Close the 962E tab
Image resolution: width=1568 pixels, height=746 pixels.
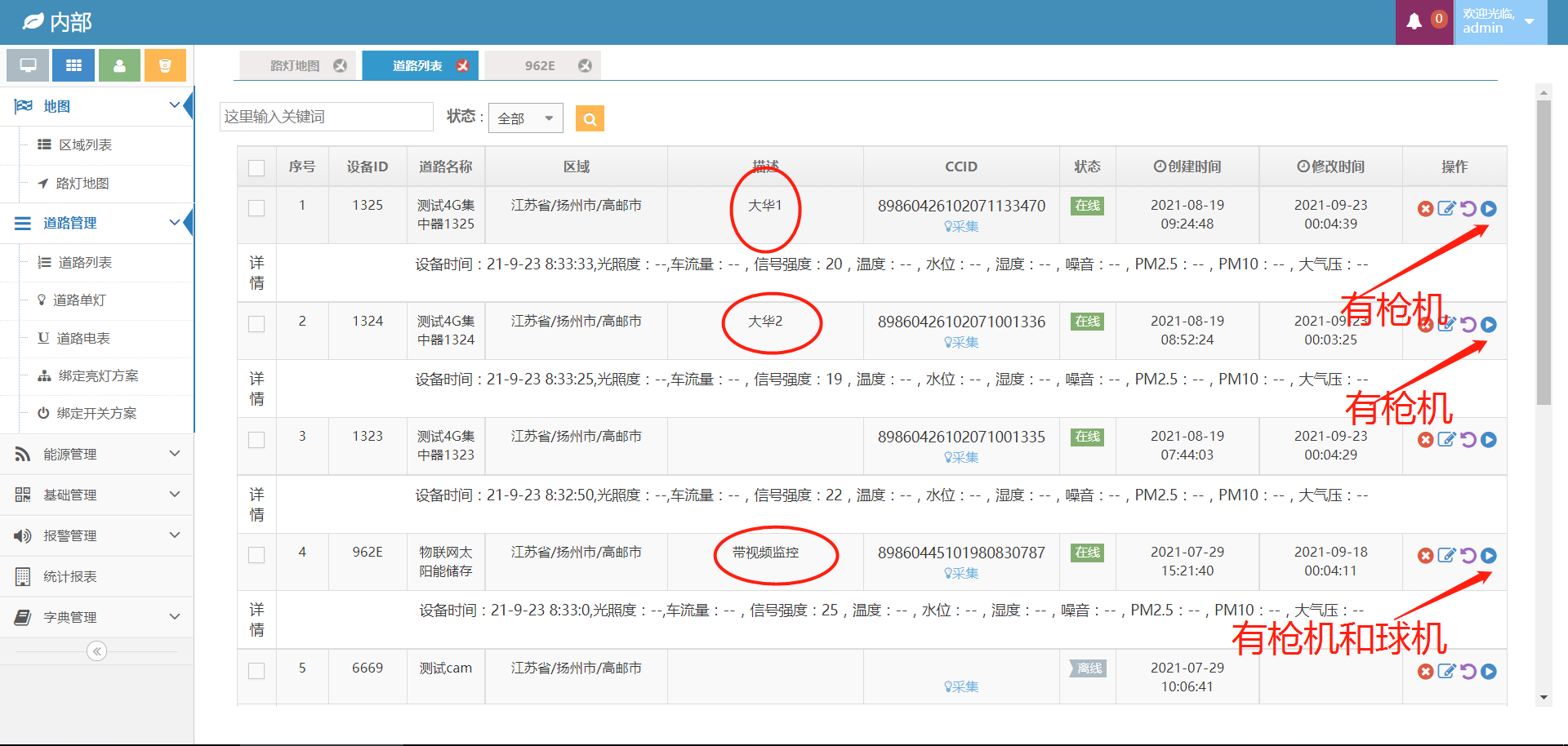click(585, 65)
